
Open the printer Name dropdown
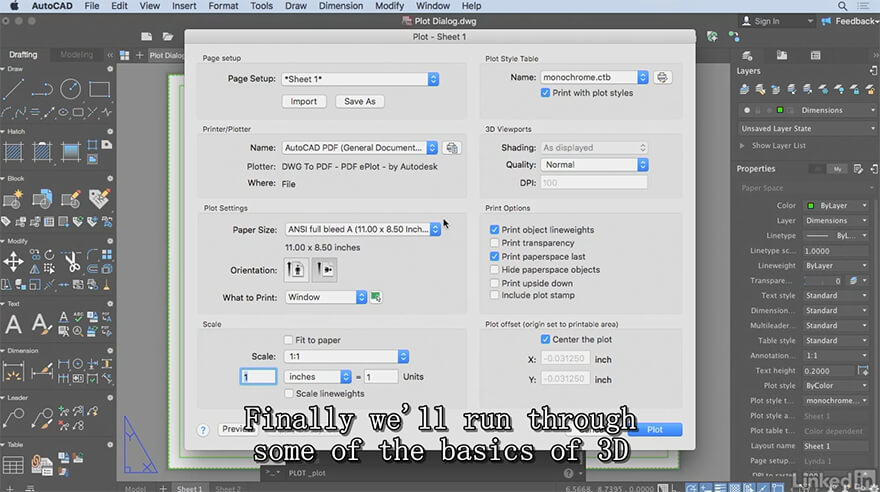click(360, 148)
